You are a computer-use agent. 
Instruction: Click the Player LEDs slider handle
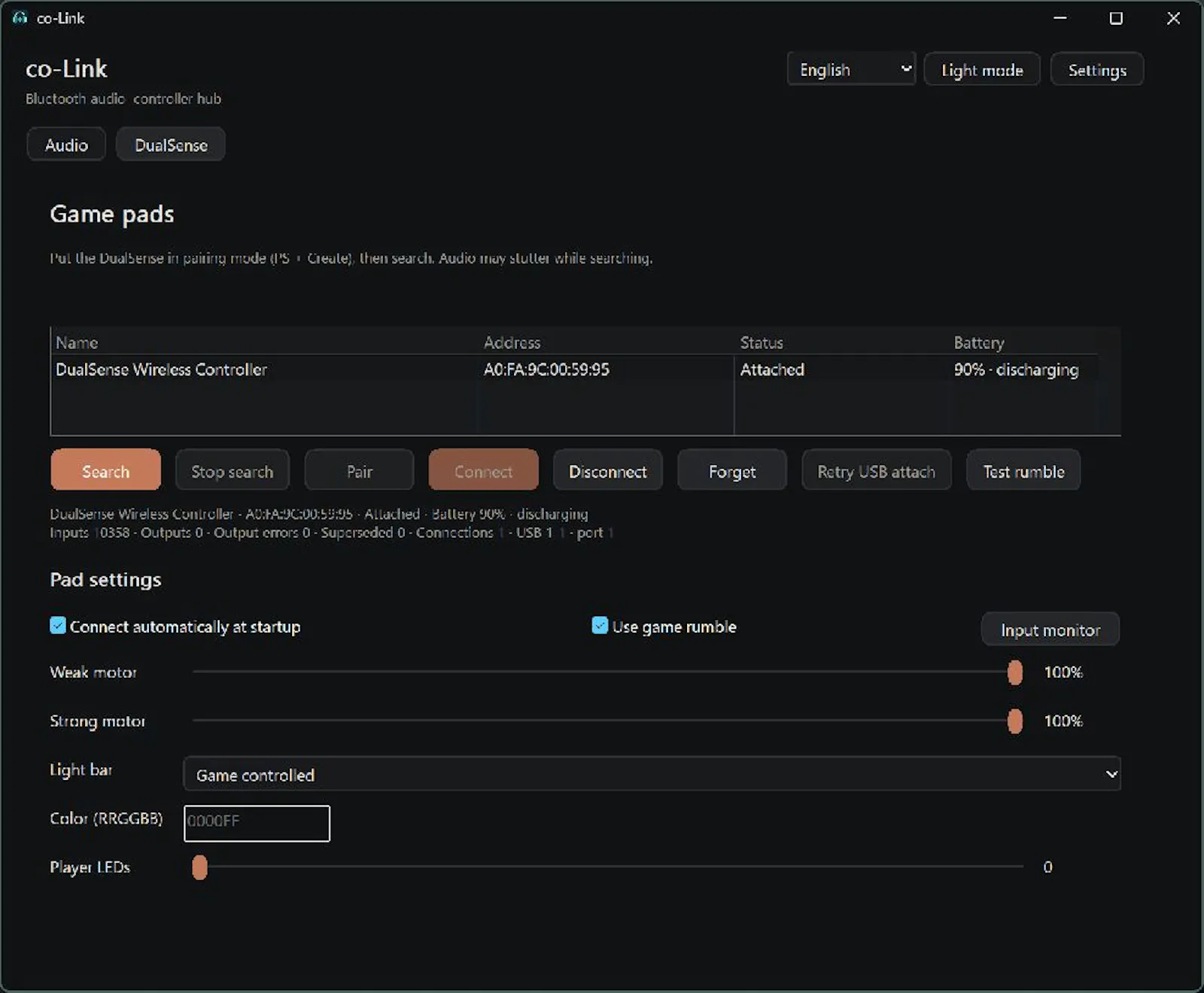199,867
